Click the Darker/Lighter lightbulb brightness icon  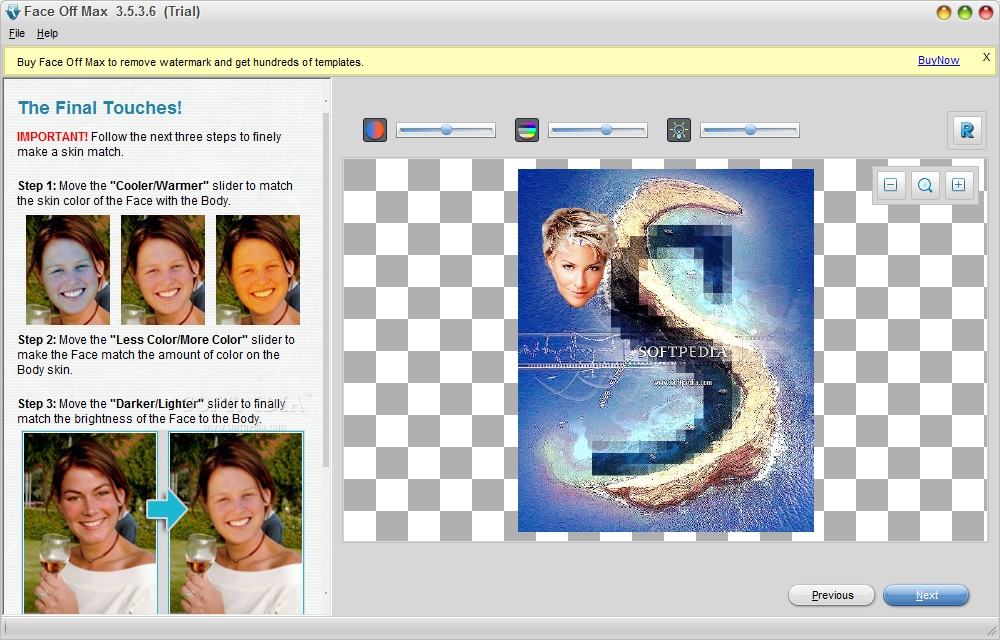coord(679,130)
